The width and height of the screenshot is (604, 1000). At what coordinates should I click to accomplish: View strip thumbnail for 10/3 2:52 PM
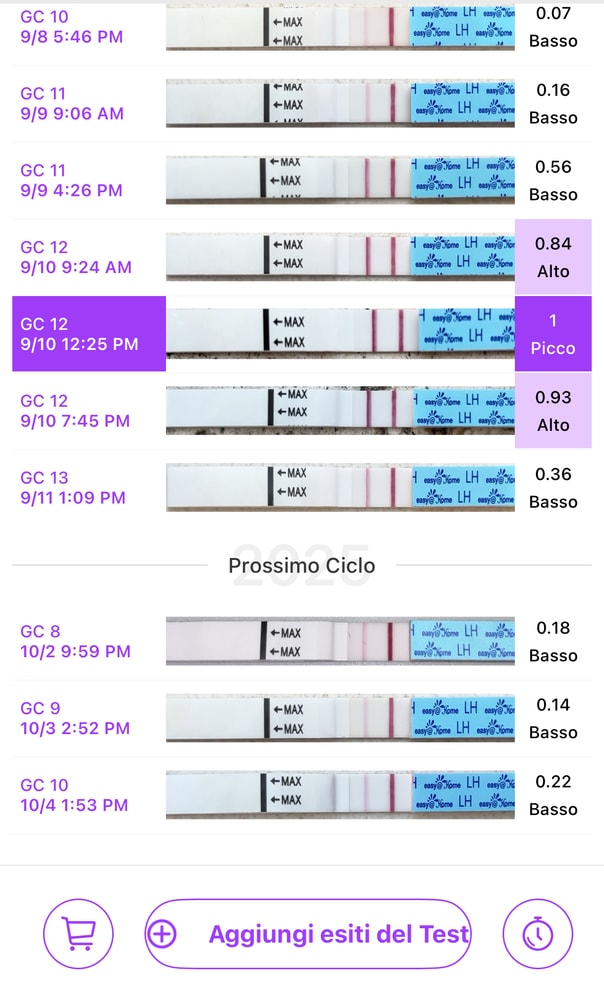[x=340, y=718]
